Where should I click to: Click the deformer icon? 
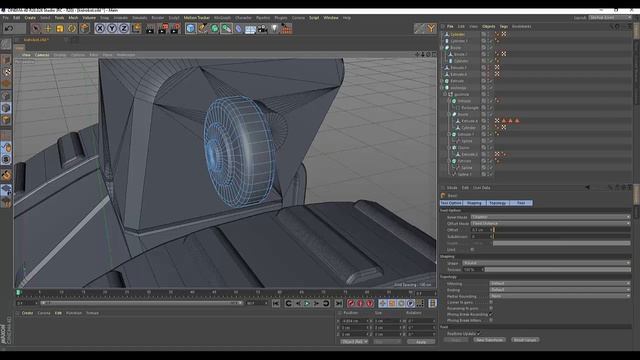pos(238,28)
